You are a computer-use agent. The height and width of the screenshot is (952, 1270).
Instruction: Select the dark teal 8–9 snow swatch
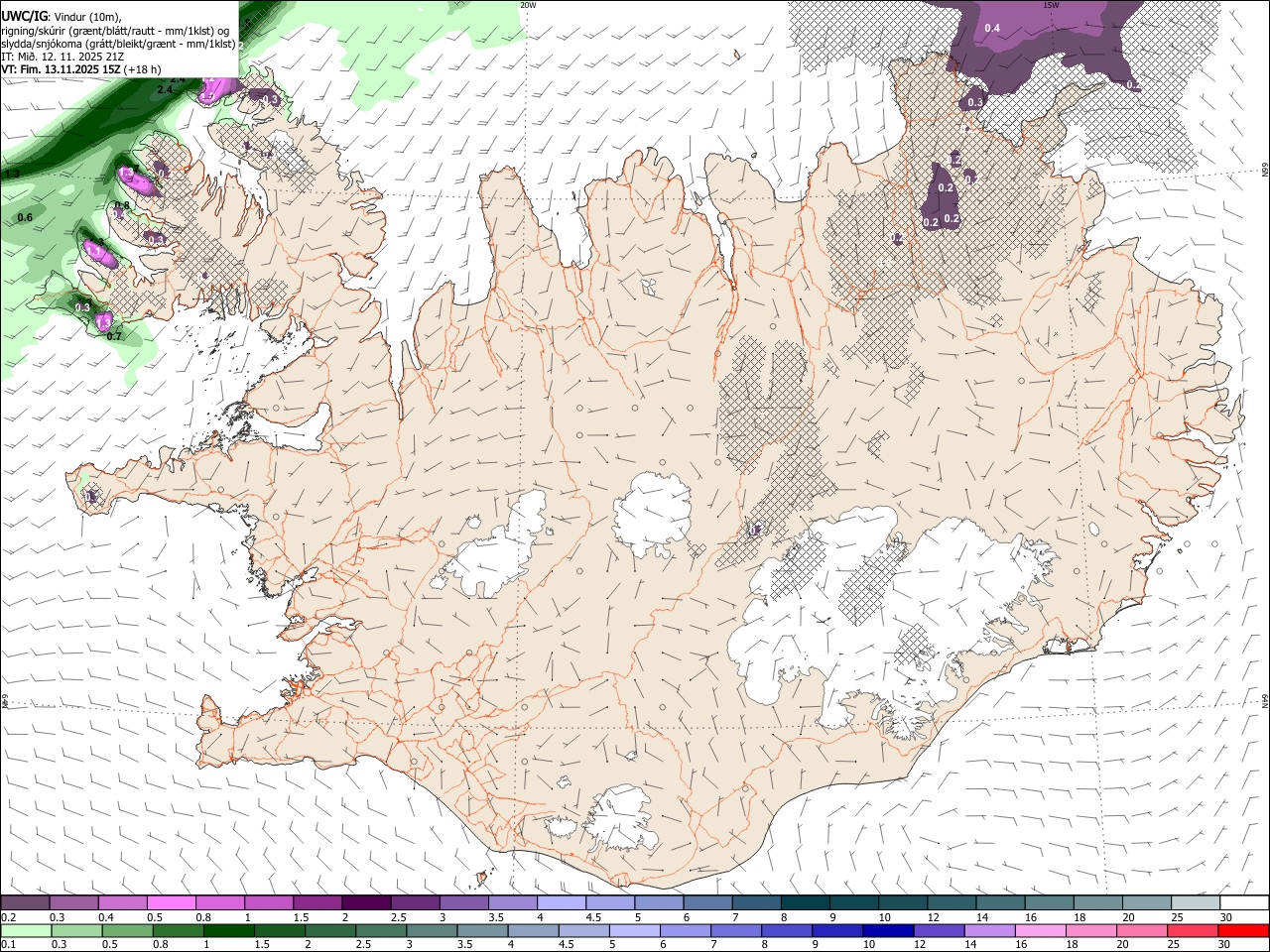(805, 903)
